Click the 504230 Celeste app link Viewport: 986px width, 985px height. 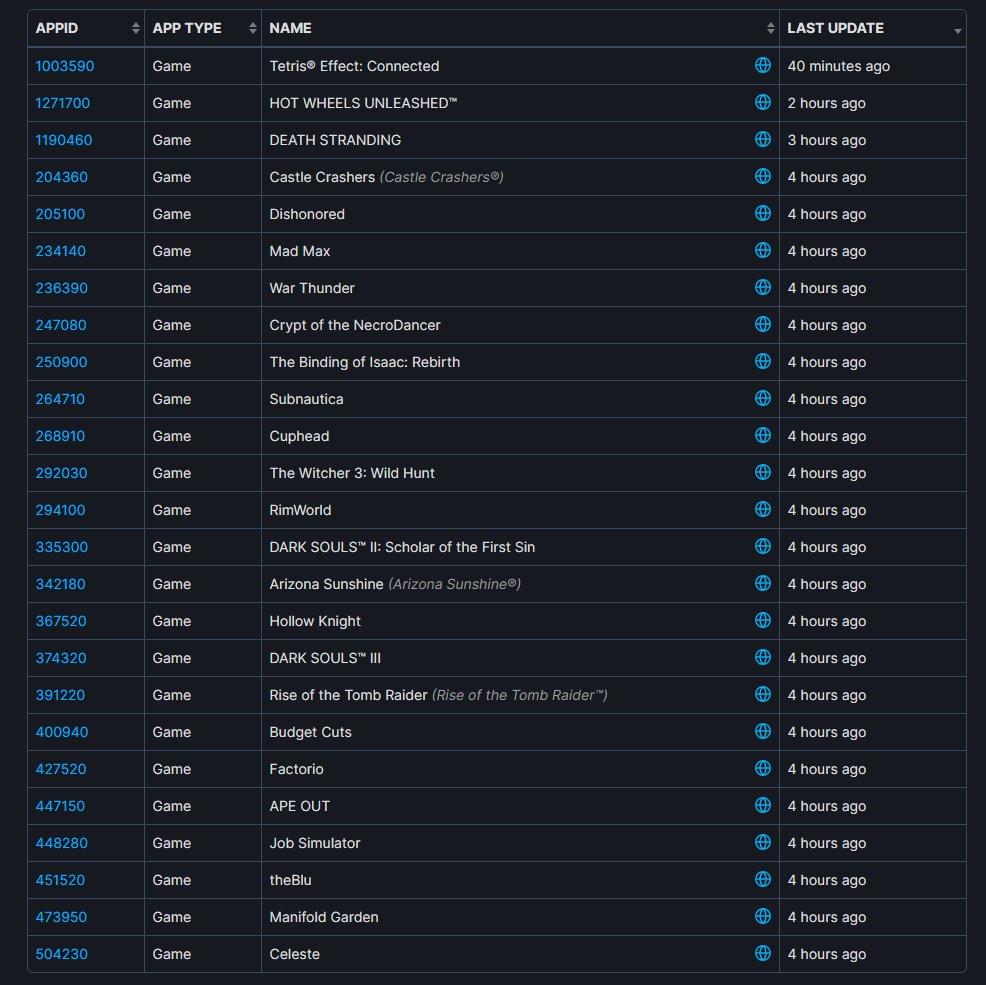point(62,954)
